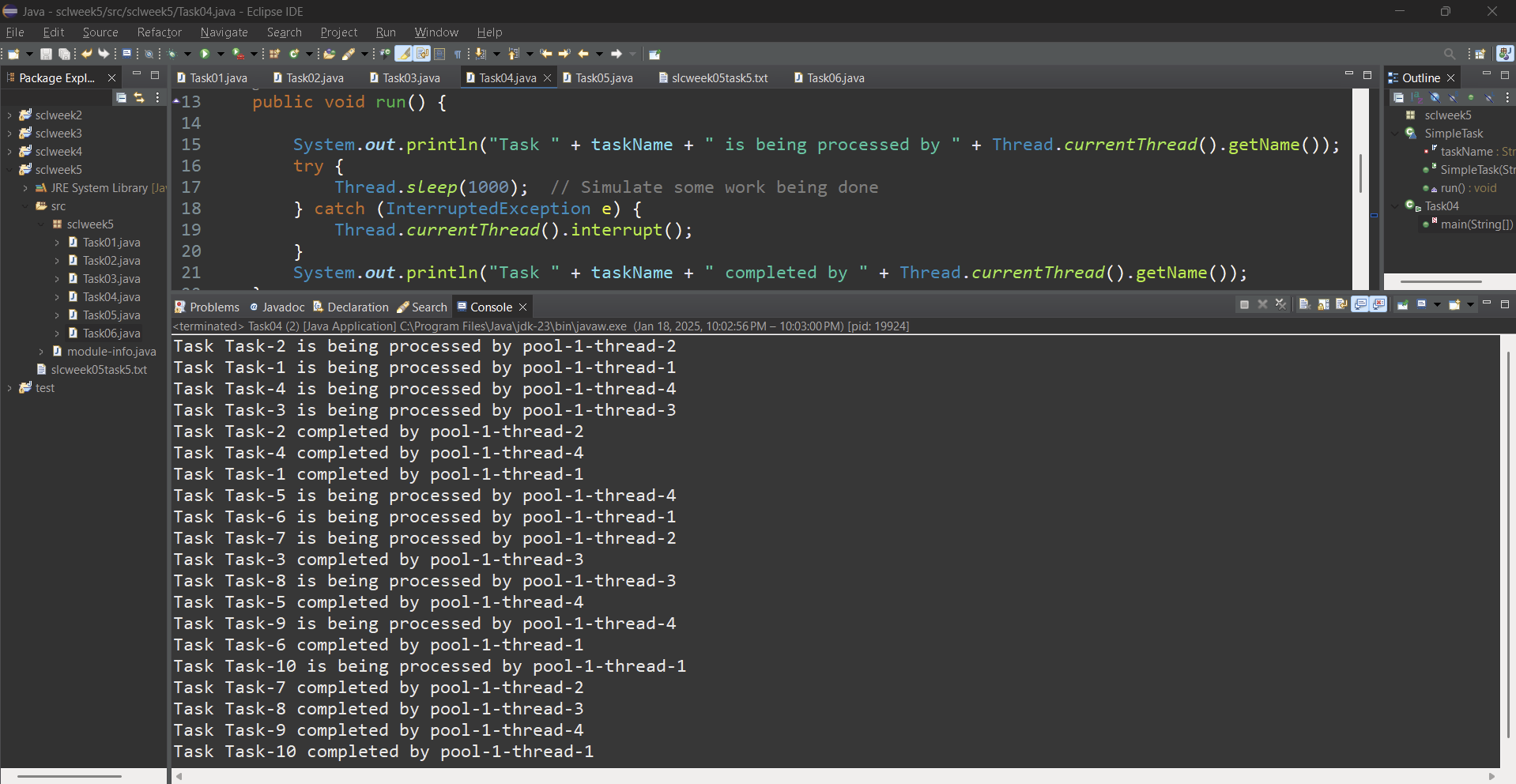Image resolution: width=1516 pixels, height=784 pixels.
Task: Expand the sclweek2 project node
Action: (9, 115)
